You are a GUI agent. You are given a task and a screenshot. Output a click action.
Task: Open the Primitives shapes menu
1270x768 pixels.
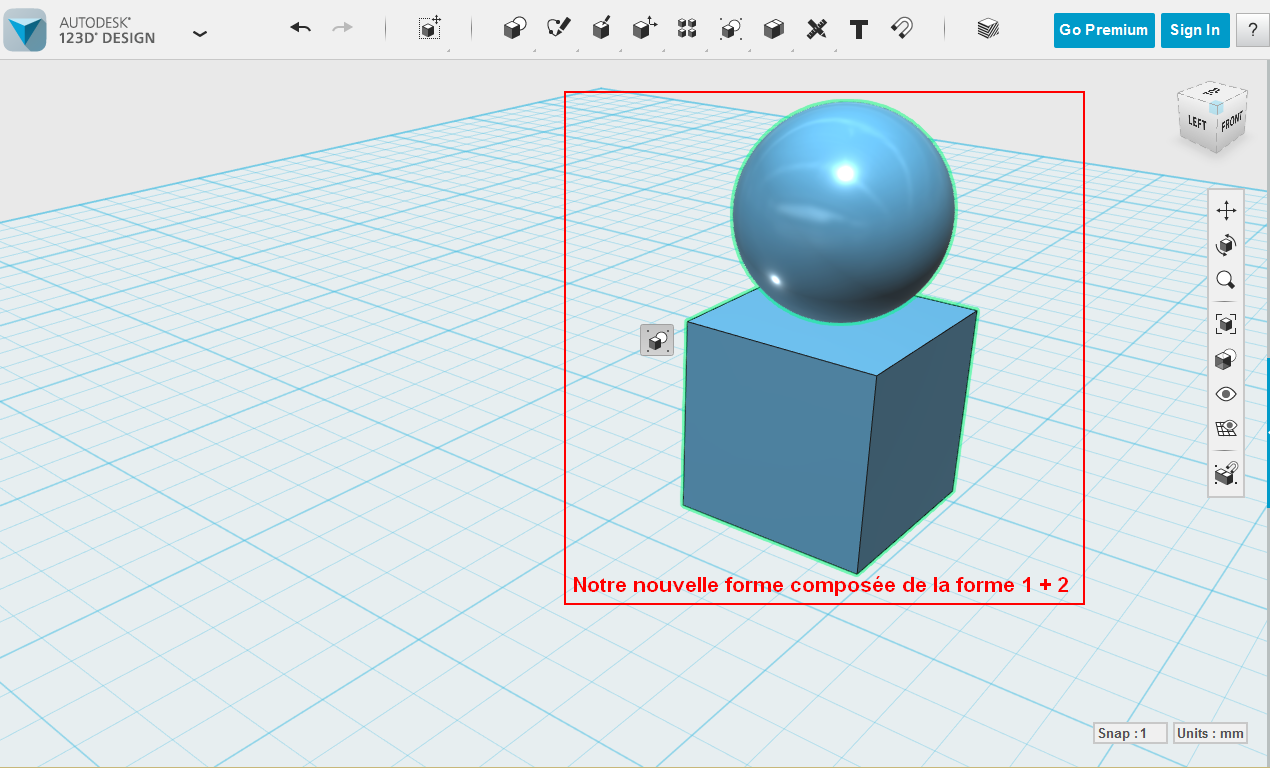(x=514, y=29)
